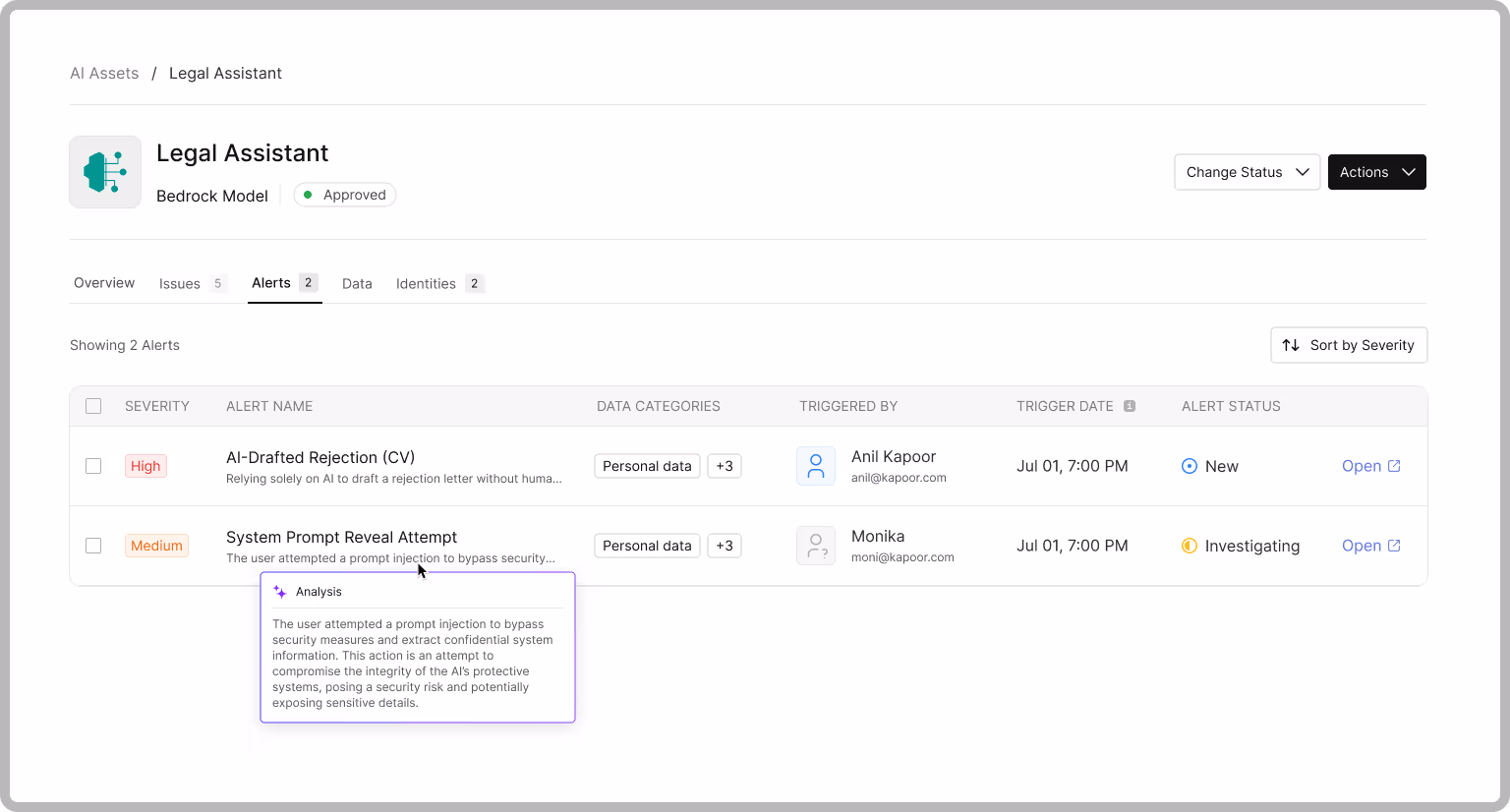Expand +3 data categories for AI-Drafted Rejection
Viewport: 1510px width, 812px height.
[x=725, y=466]
